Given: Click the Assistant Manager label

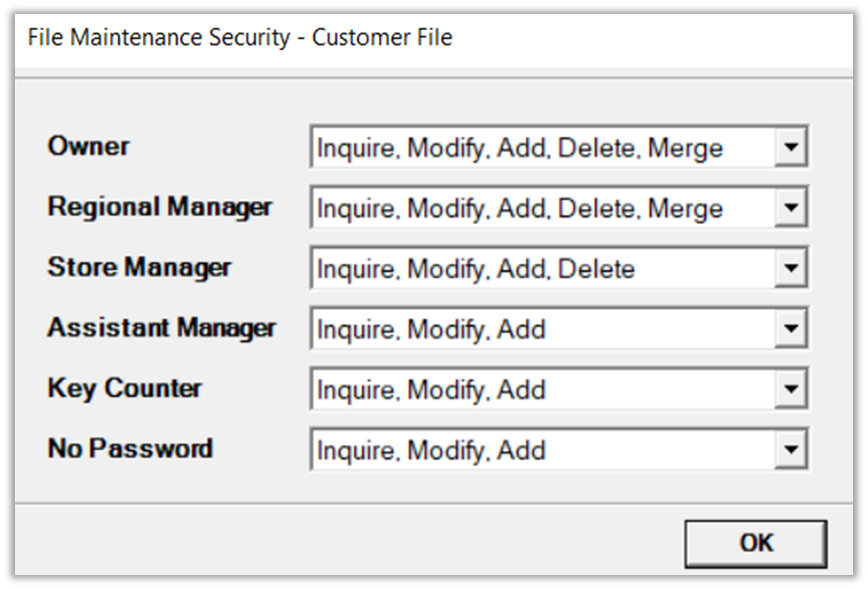Looking at the screenshot, I should tap(162, 327).
